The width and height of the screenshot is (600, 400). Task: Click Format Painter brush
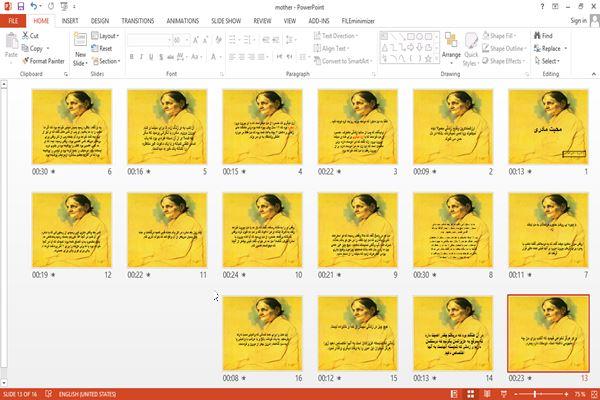click(x=43, y=61)
